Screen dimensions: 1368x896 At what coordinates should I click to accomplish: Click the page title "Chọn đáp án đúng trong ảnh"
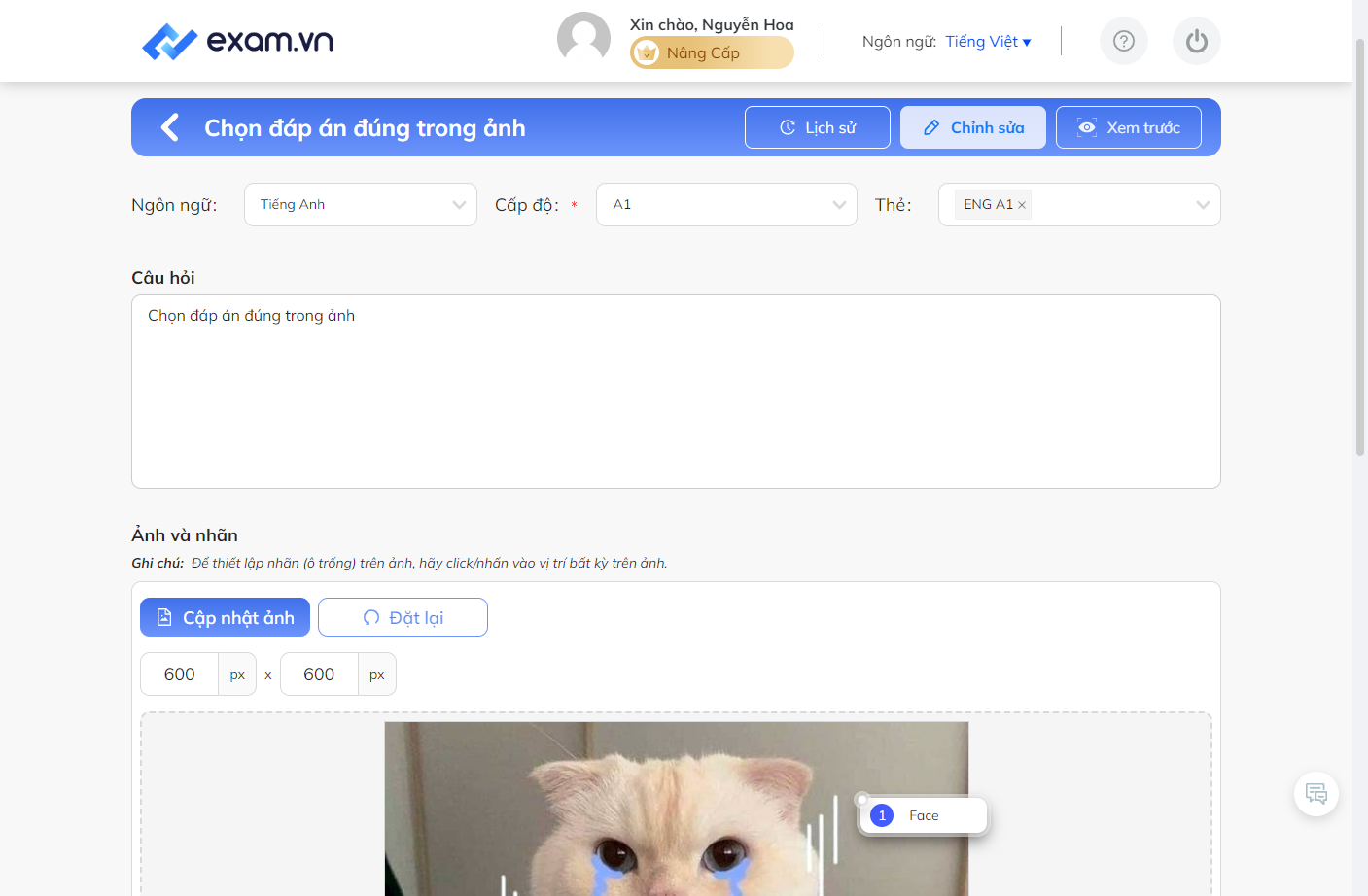click(365, 127)
